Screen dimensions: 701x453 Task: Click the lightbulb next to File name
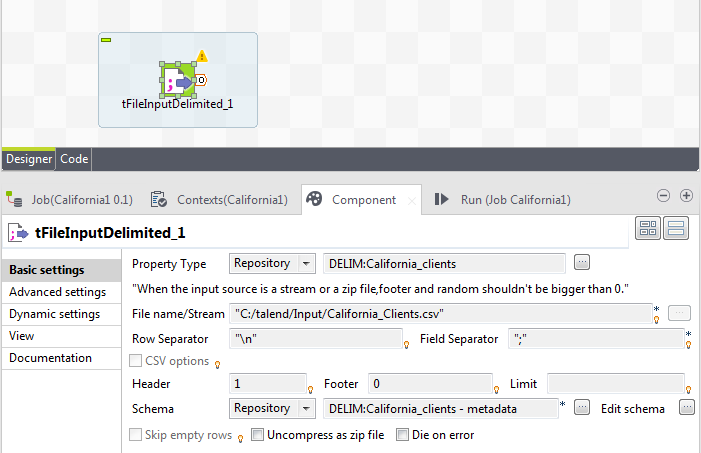[656, 320]
